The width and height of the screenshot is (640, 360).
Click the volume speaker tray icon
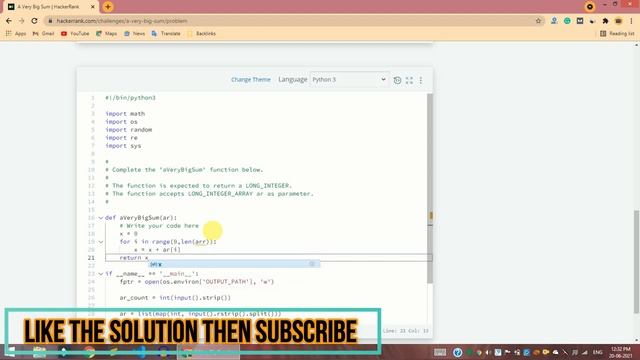click(488, 352)
